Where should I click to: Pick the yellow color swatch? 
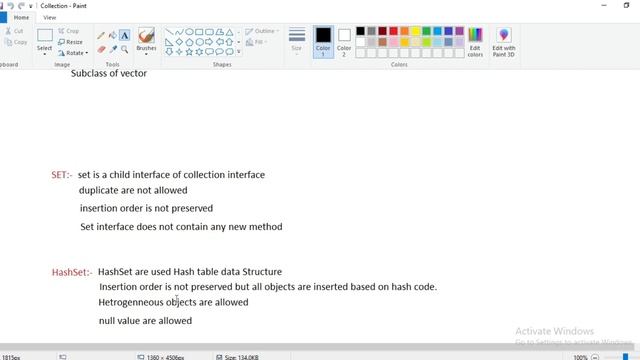point(416,31)
